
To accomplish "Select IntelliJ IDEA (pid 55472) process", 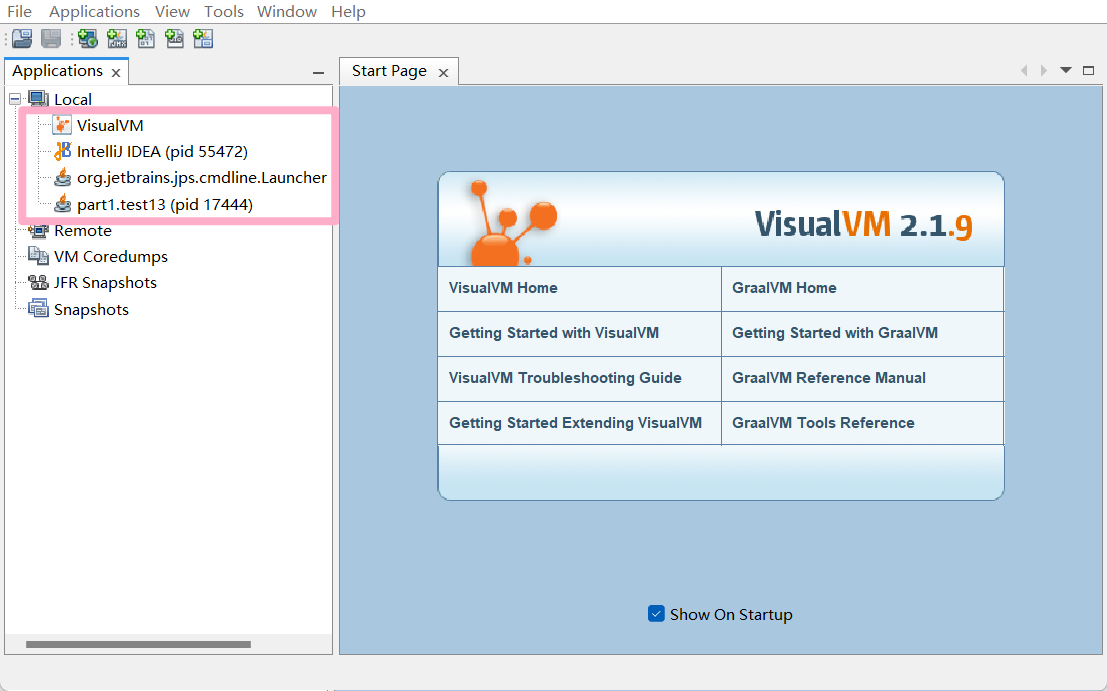I will point(162,152).
